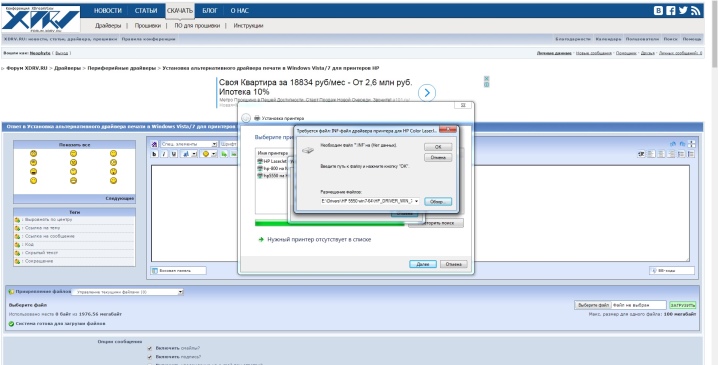
Task: Click the green arrow beside Нужный принтер отсутствует
Action: coord(261,240)
